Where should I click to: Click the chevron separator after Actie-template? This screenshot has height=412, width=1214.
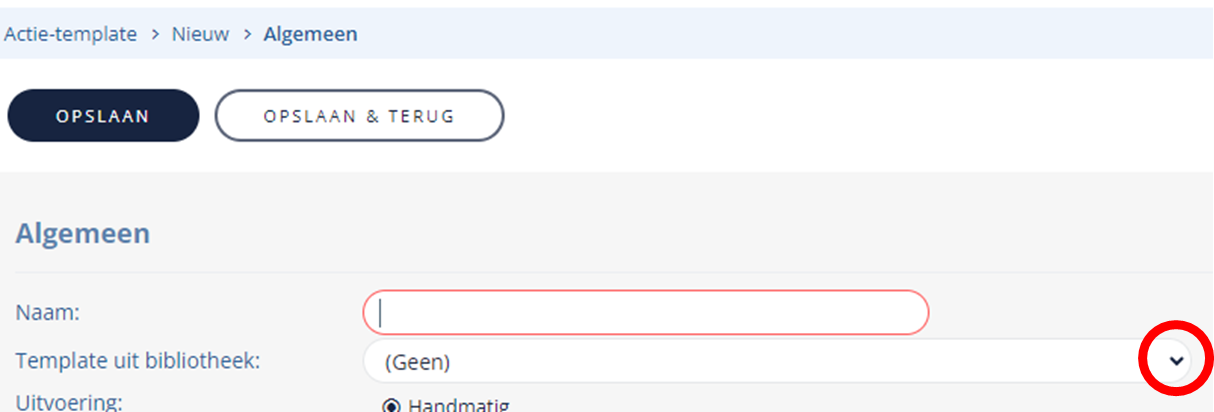coord(155,34)
